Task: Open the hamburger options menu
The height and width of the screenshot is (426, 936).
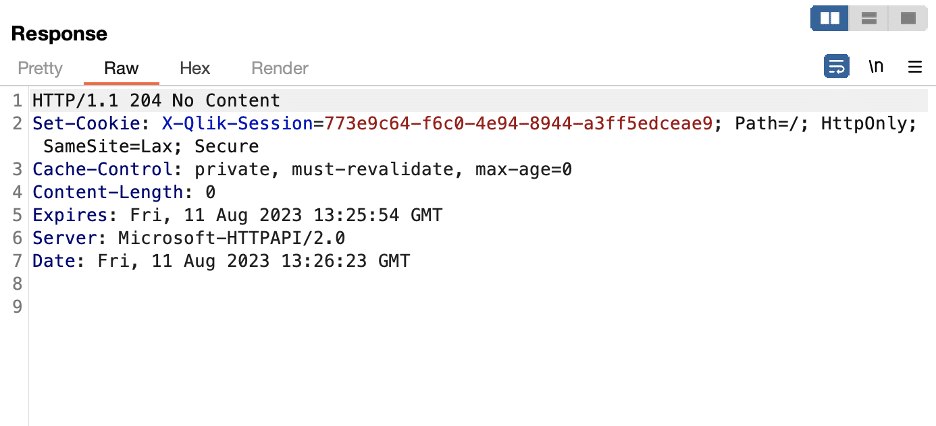Action: pos(915,67)
